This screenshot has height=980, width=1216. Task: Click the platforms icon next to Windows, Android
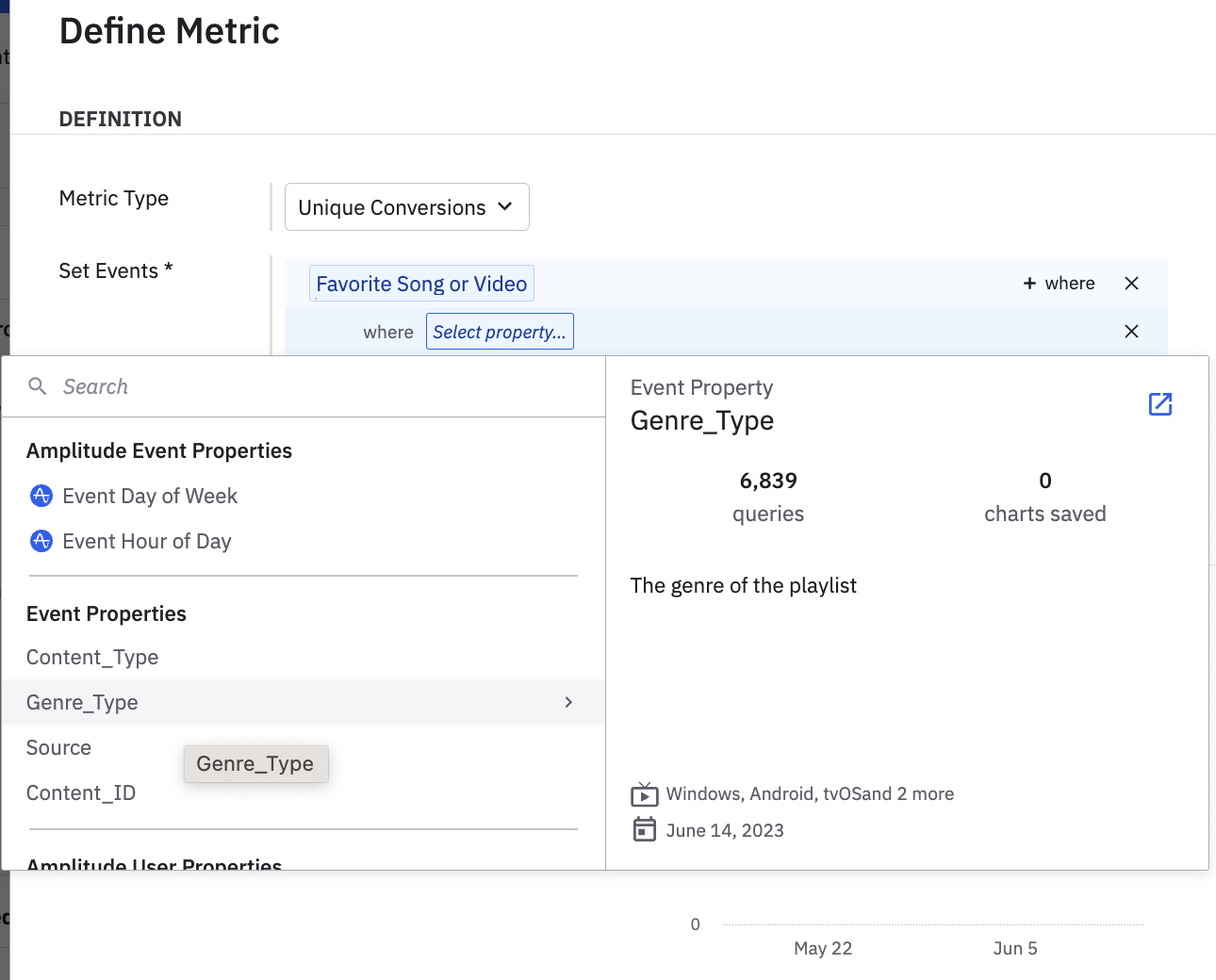click(x=644, y=794)
